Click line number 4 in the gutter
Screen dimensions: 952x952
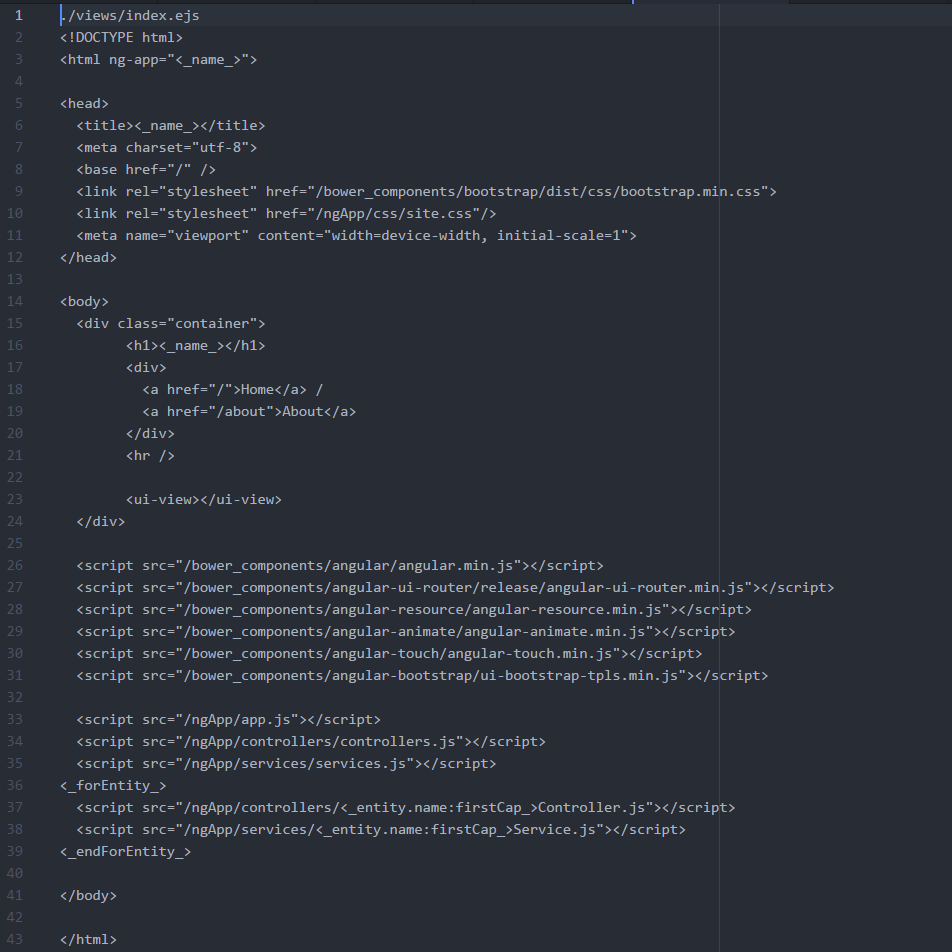[x=19, y=81]
